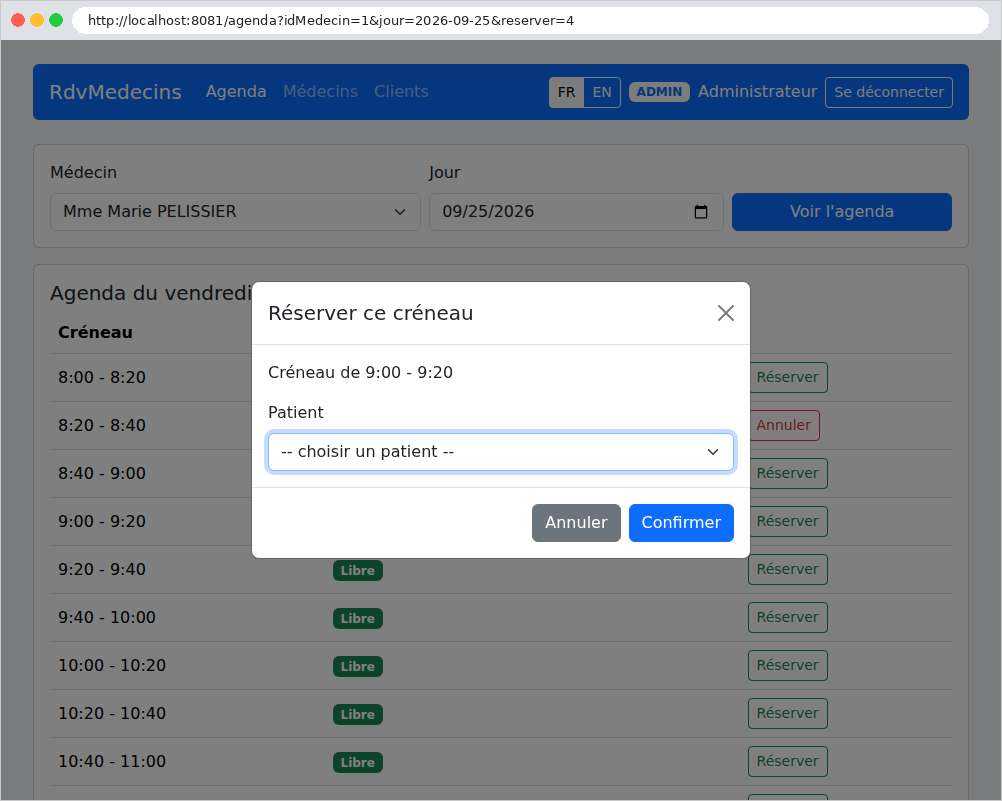This screenshot has height=801, width=1002.
Task: Switch the language to EN
Action: point(602,92)
